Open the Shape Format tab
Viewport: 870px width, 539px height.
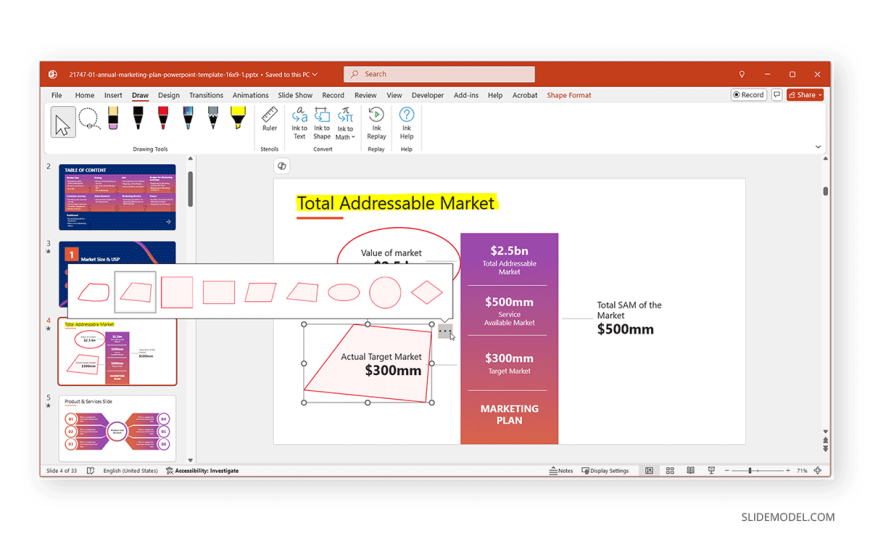(x=569, y=95)
